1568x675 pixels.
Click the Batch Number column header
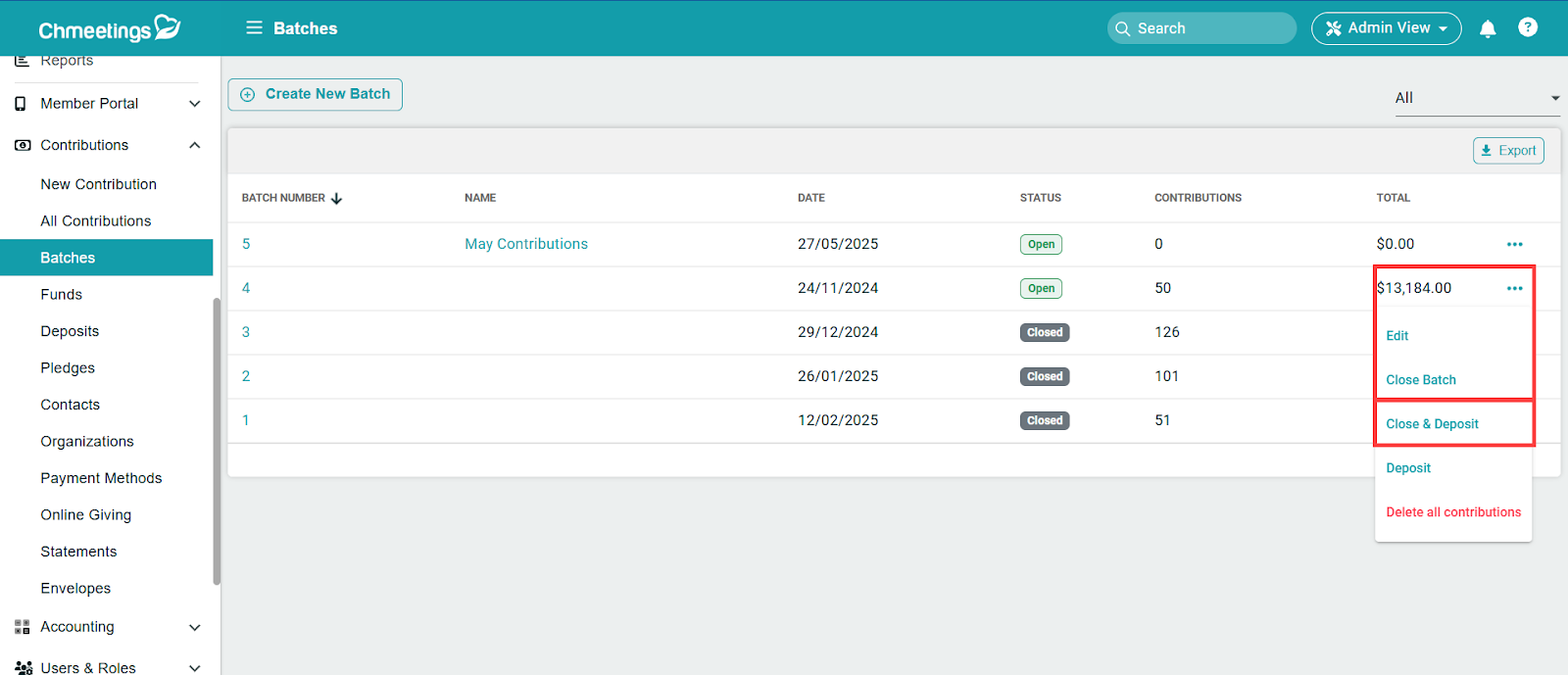pyautogui.click(x=283, y=198)
